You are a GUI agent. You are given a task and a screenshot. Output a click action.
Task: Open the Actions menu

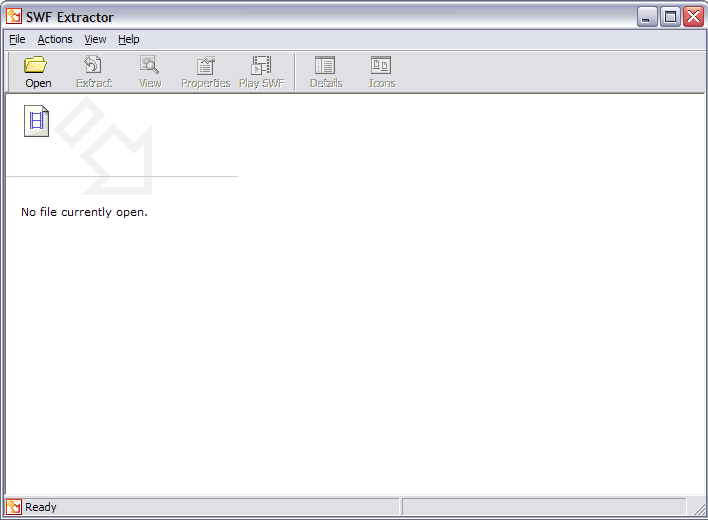pyautogui.click(x=55, y=39)
